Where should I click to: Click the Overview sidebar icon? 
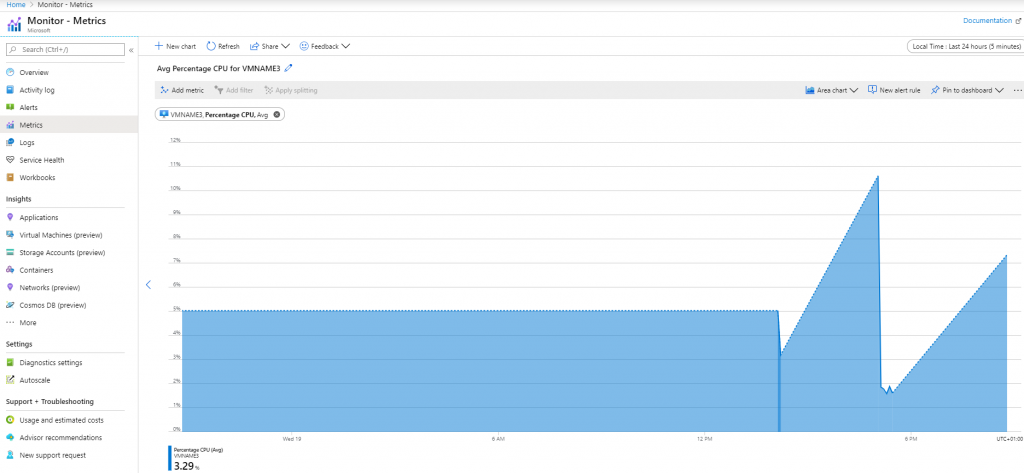point(10,73)
